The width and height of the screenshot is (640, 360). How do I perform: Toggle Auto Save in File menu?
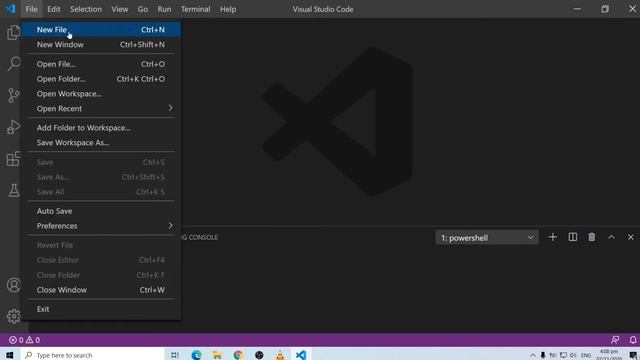tap(101, 211)
